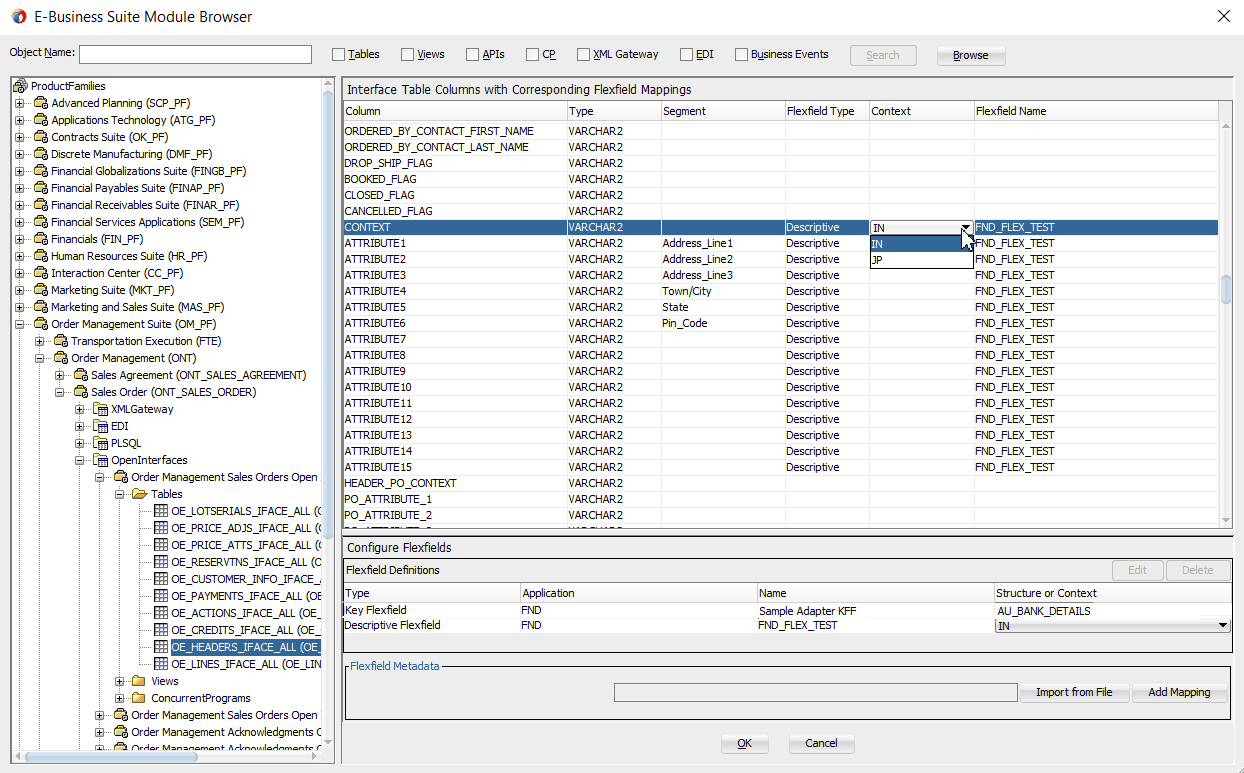Collapse the Sales Order (ONT_SALES_ORDER) node
1244x773 pixels.
(60, 392)
